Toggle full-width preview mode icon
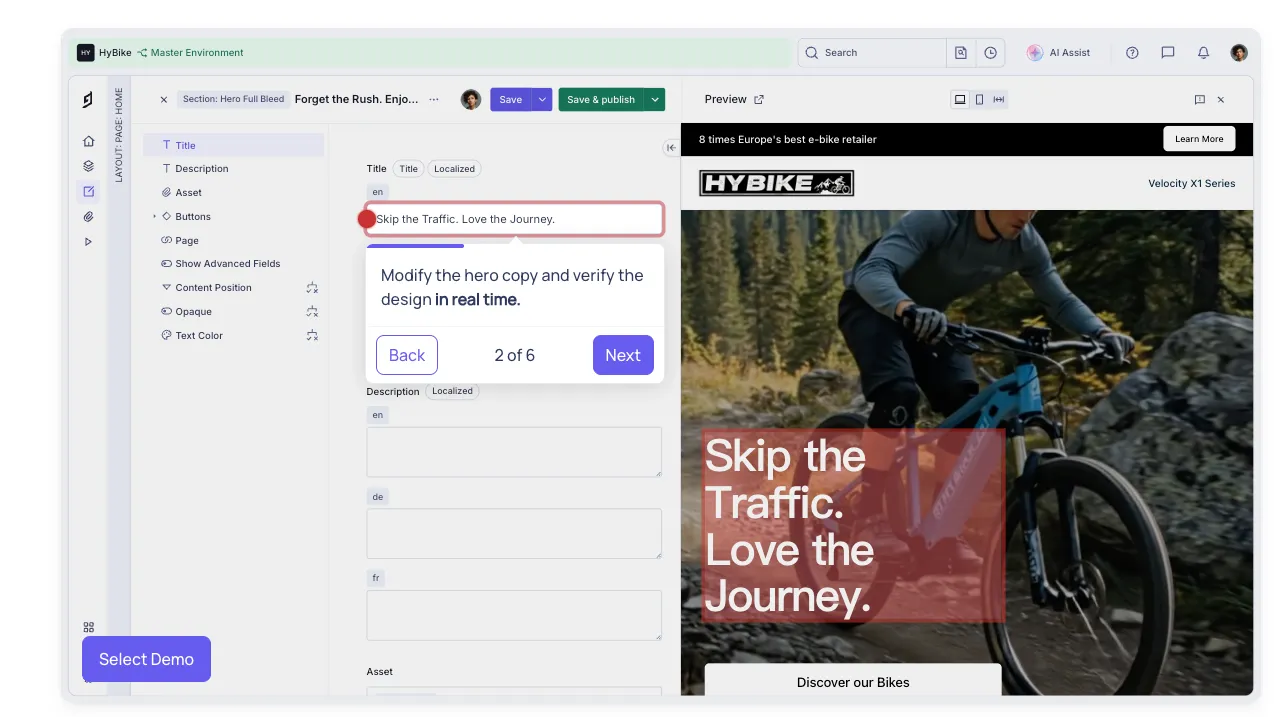Viewport: 1274px width, 717px height. pos(998,99)
